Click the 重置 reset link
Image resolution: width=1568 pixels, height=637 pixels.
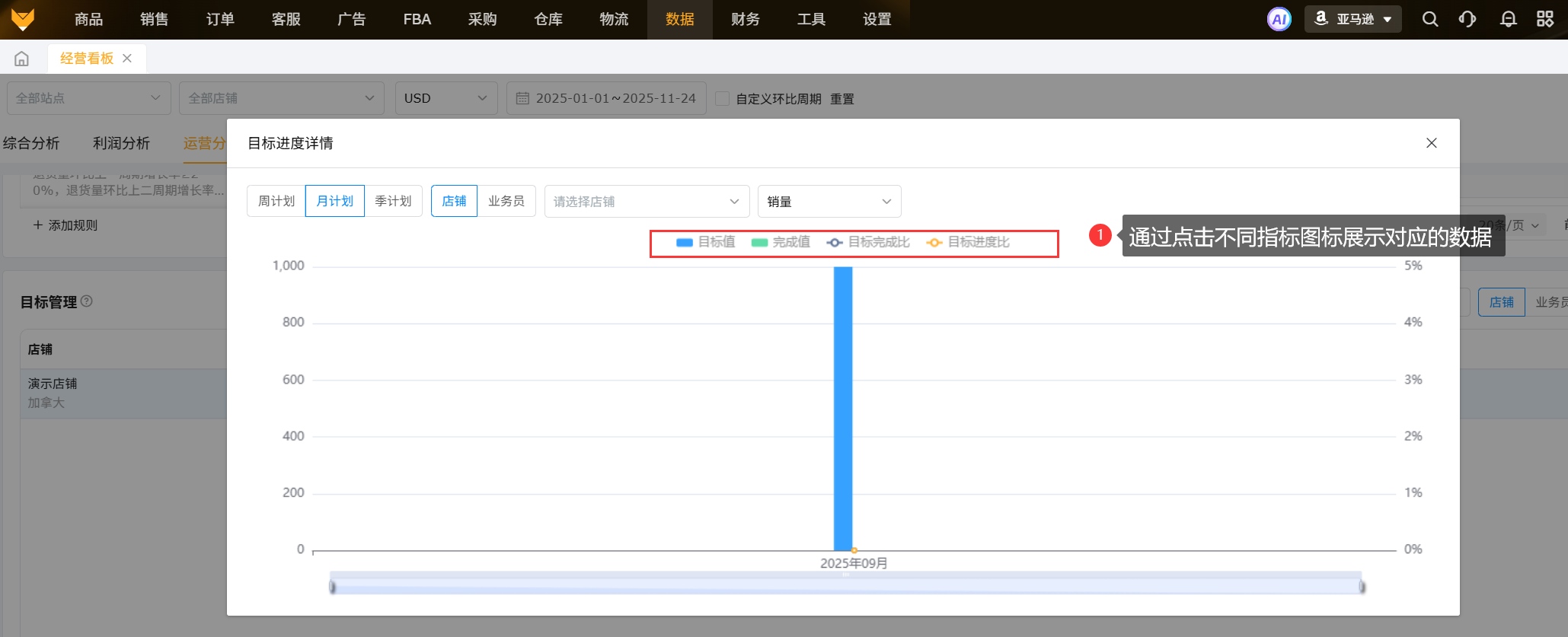842,99
